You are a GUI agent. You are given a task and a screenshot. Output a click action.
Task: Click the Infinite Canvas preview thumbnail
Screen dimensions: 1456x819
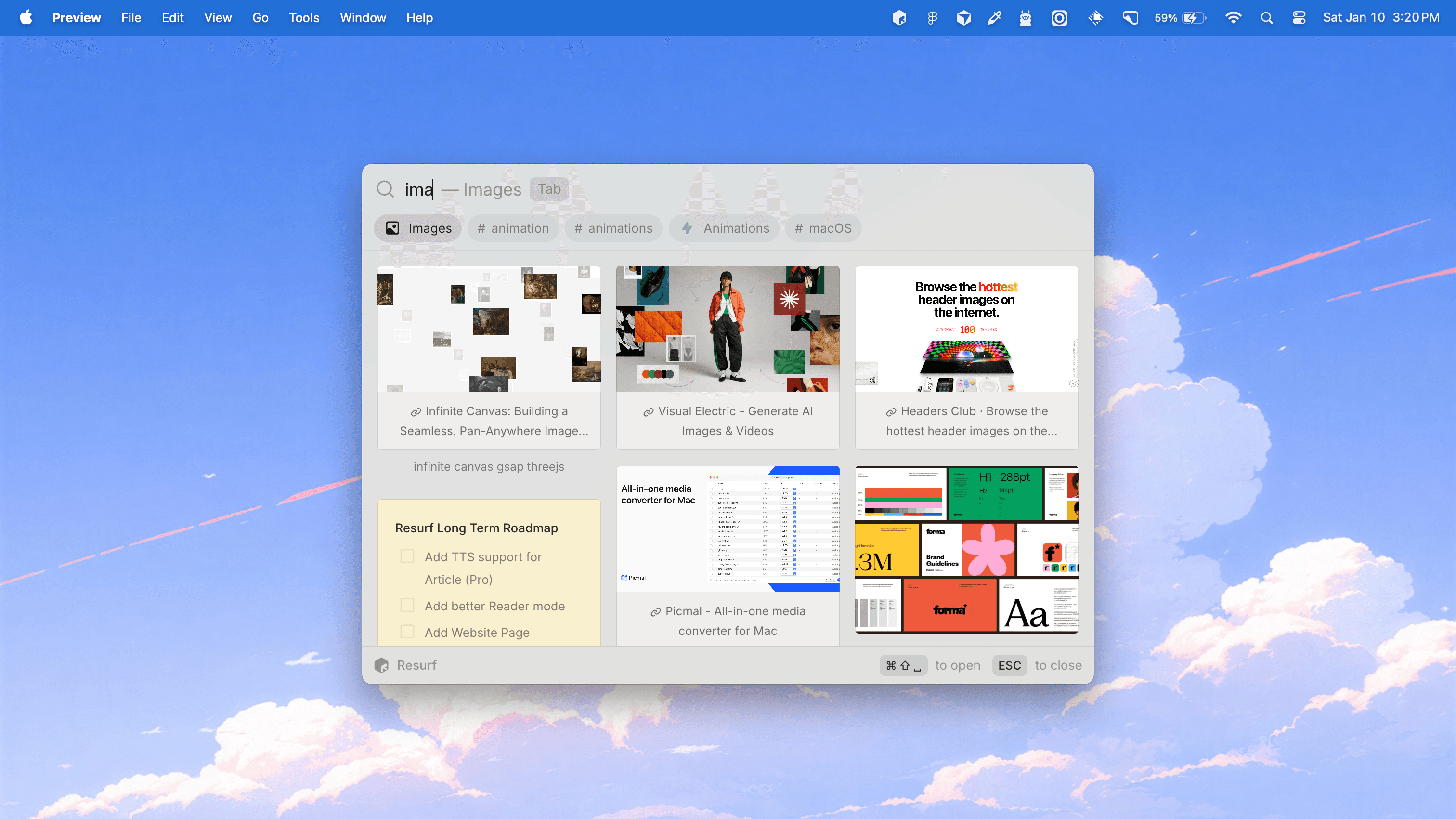(x=489, y=329)
